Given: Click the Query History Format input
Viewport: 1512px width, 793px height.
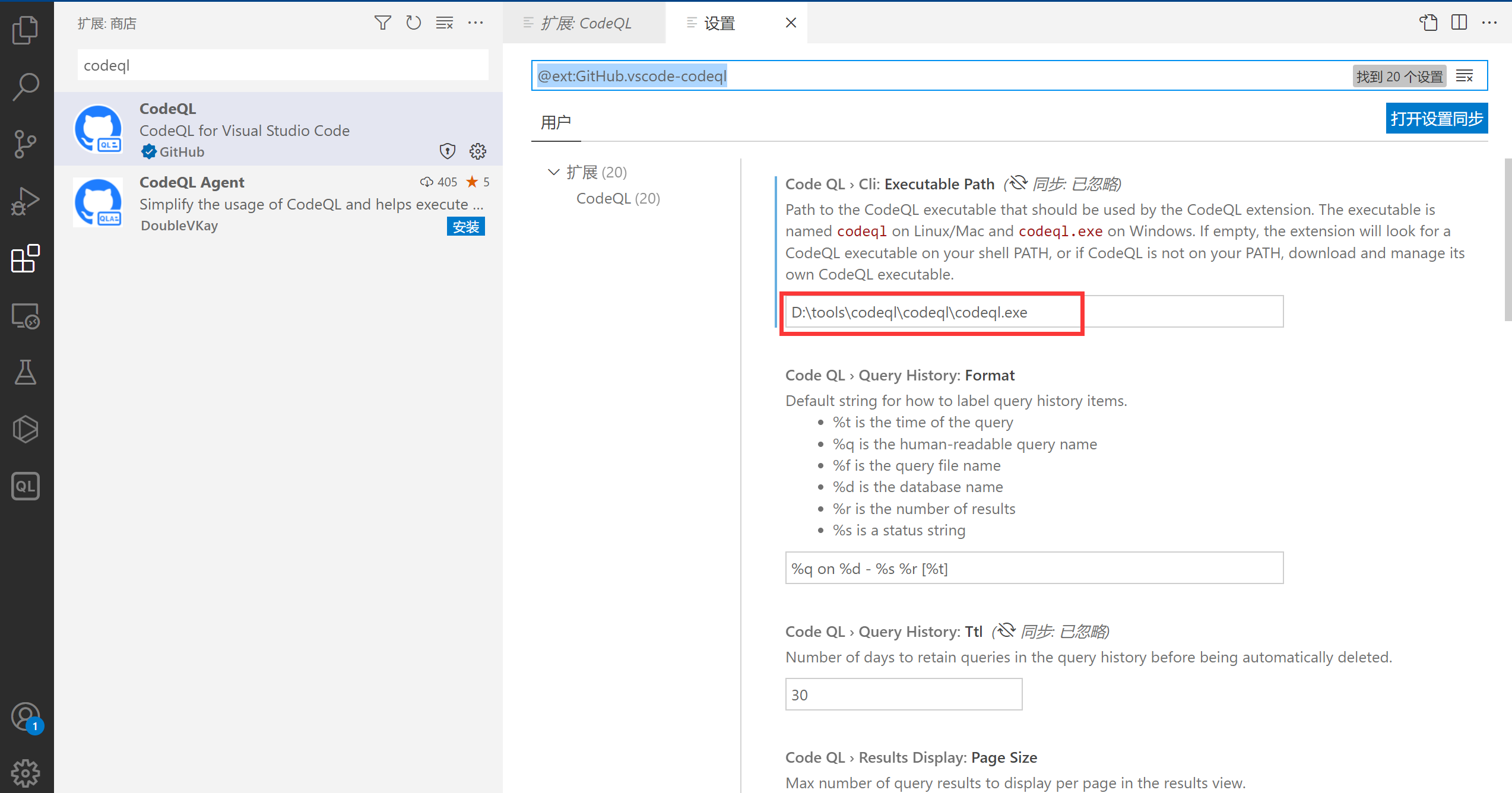Looking at the screenshot, I should pos(1034,568).
